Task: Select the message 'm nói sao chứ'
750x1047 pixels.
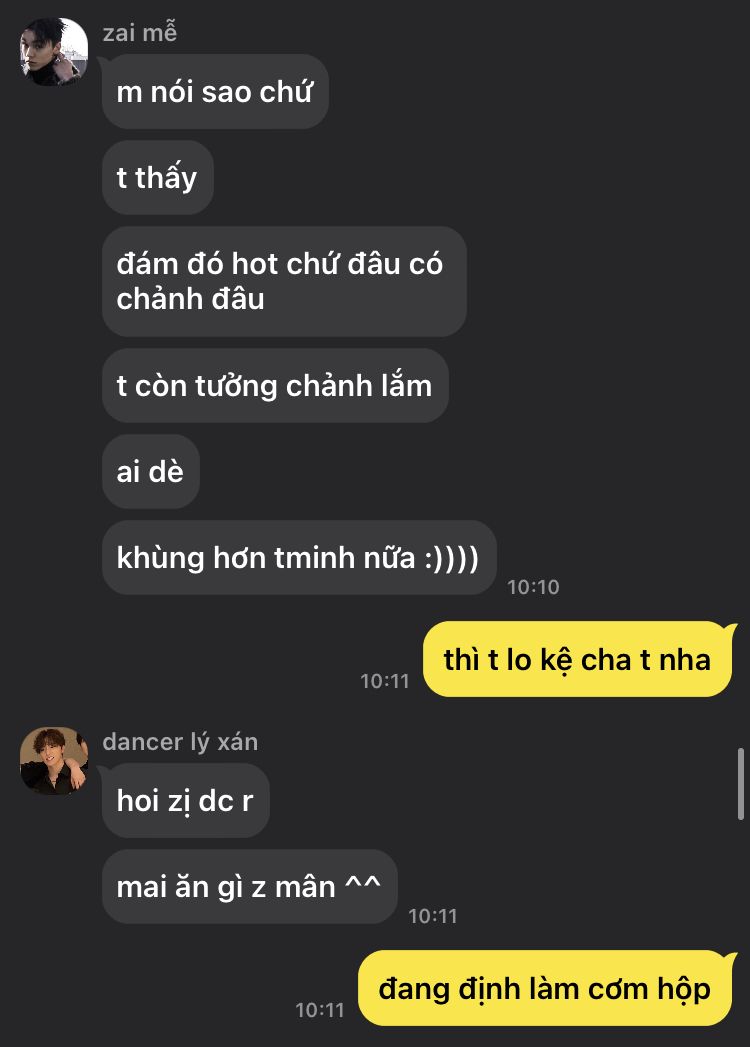Action: click(215, 91)
